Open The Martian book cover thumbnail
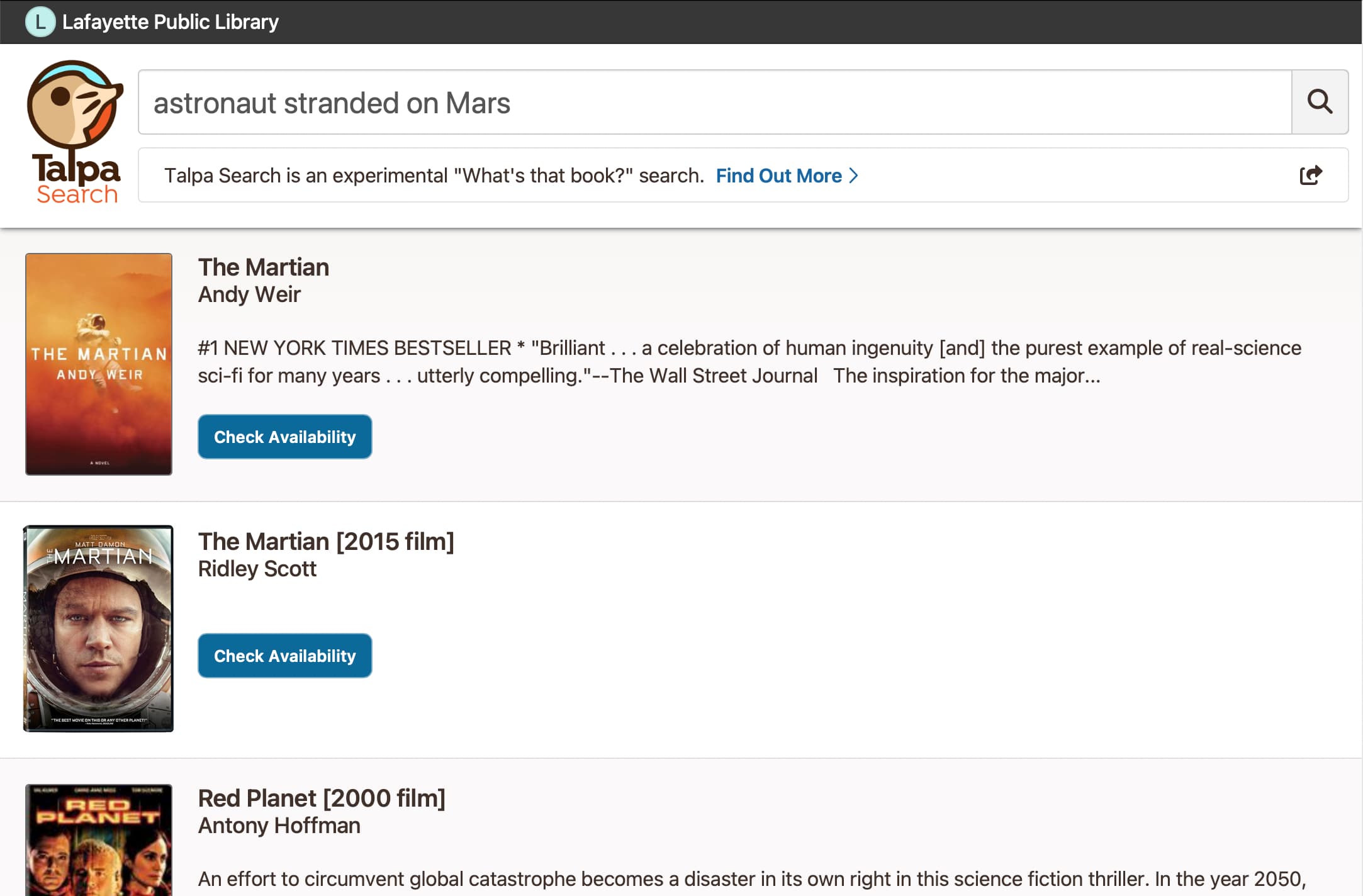Viewport: 1363px width, 896px height. tap(99, 364)
